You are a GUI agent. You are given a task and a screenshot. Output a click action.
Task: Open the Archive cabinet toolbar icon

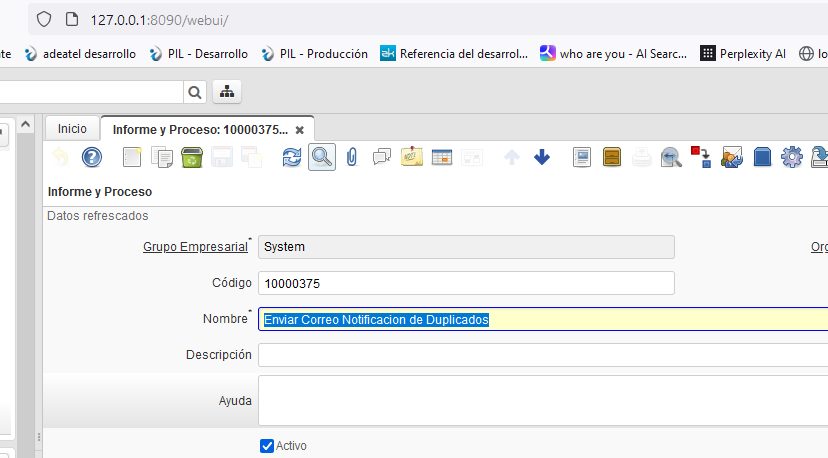(612, 157)
